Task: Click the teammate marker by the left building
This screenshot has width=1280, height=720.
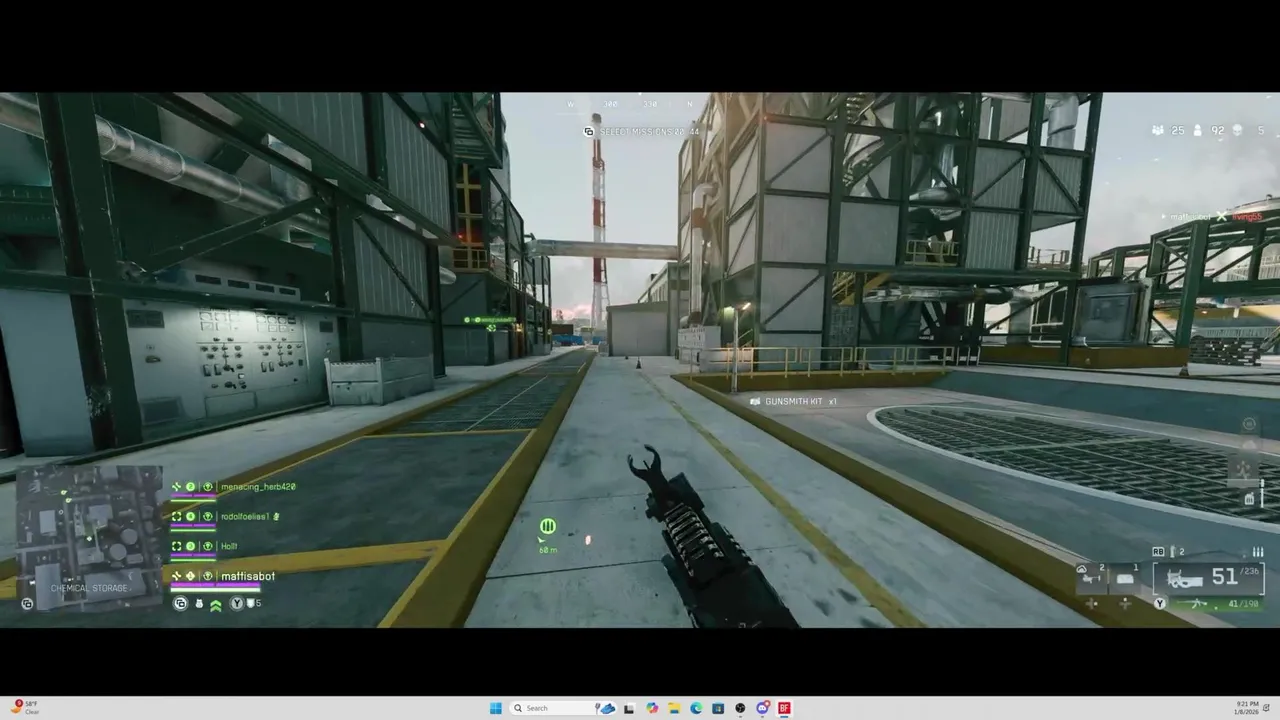Action: [490, 323]
